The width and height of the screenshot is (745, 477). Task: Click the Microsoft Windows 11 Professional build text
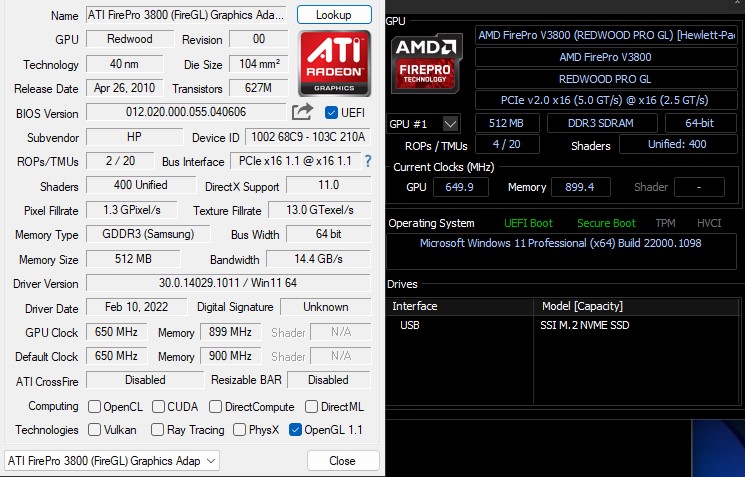point(561,243)
